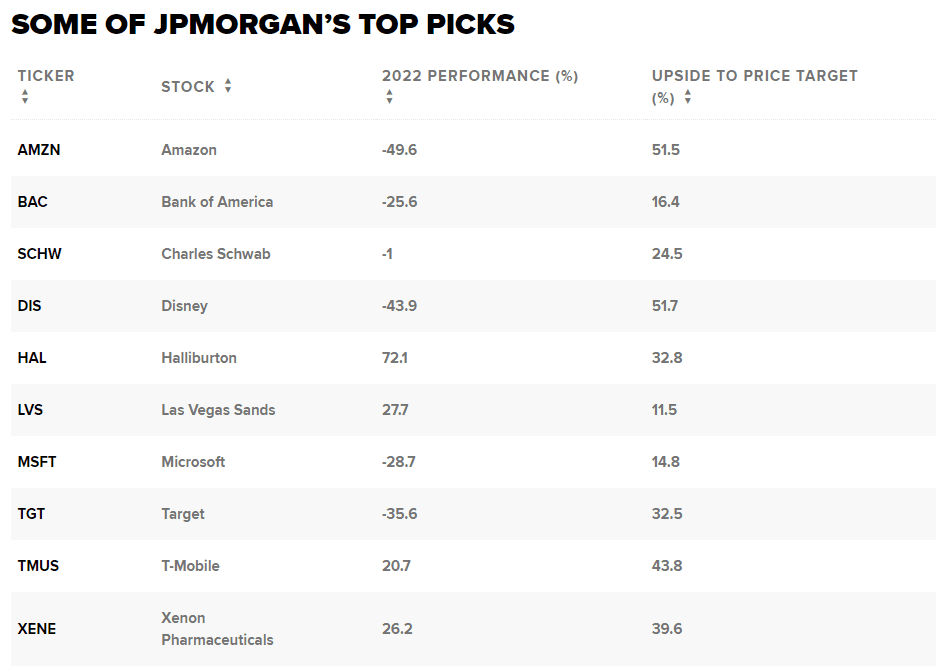The width and height of the screenshot is (937, 670).
Task: Click the DIS ticker symbol
Action: [30, 306]
